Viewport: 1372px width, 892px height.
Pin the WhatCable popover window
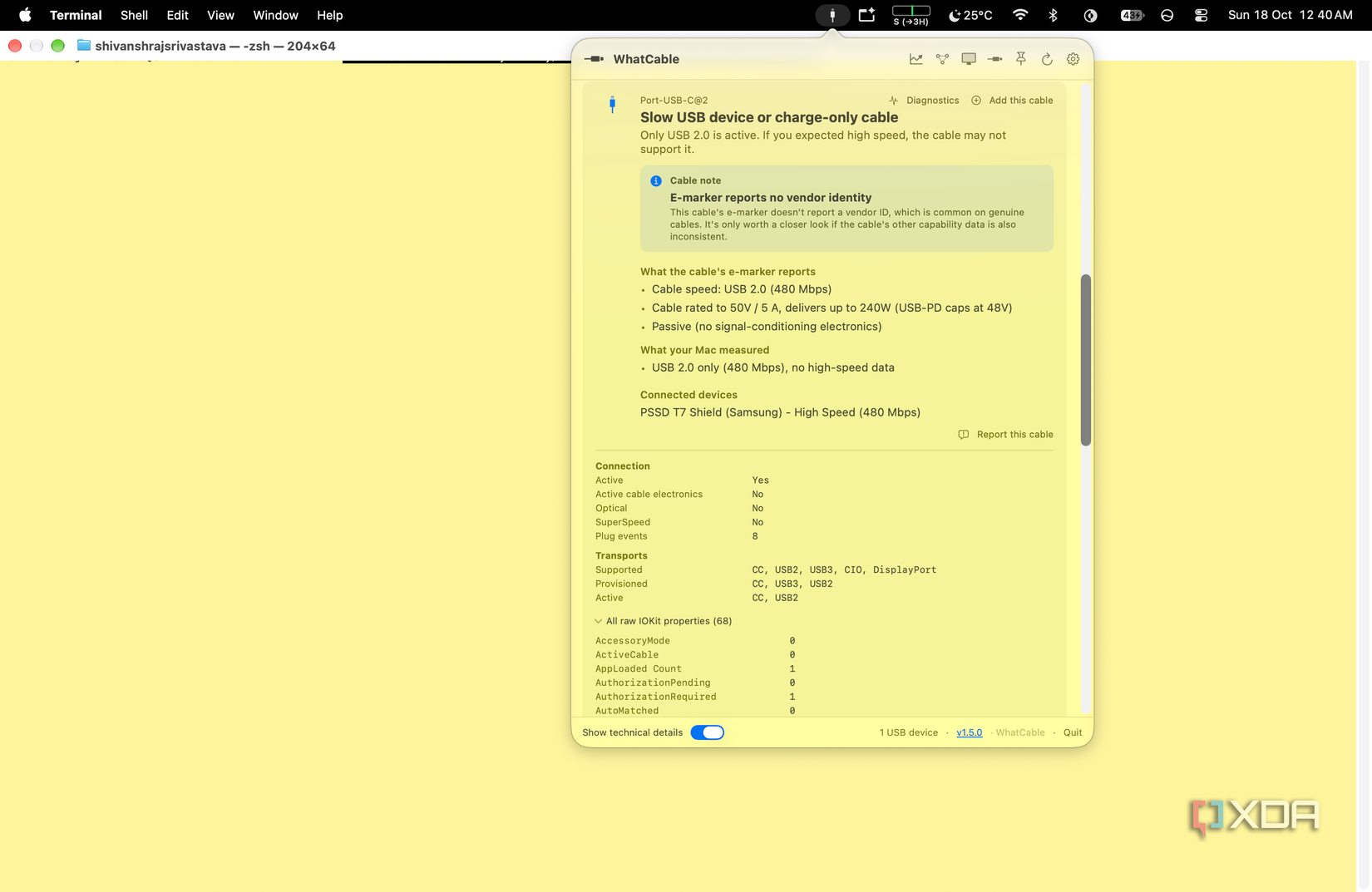tap(1021, 59)
